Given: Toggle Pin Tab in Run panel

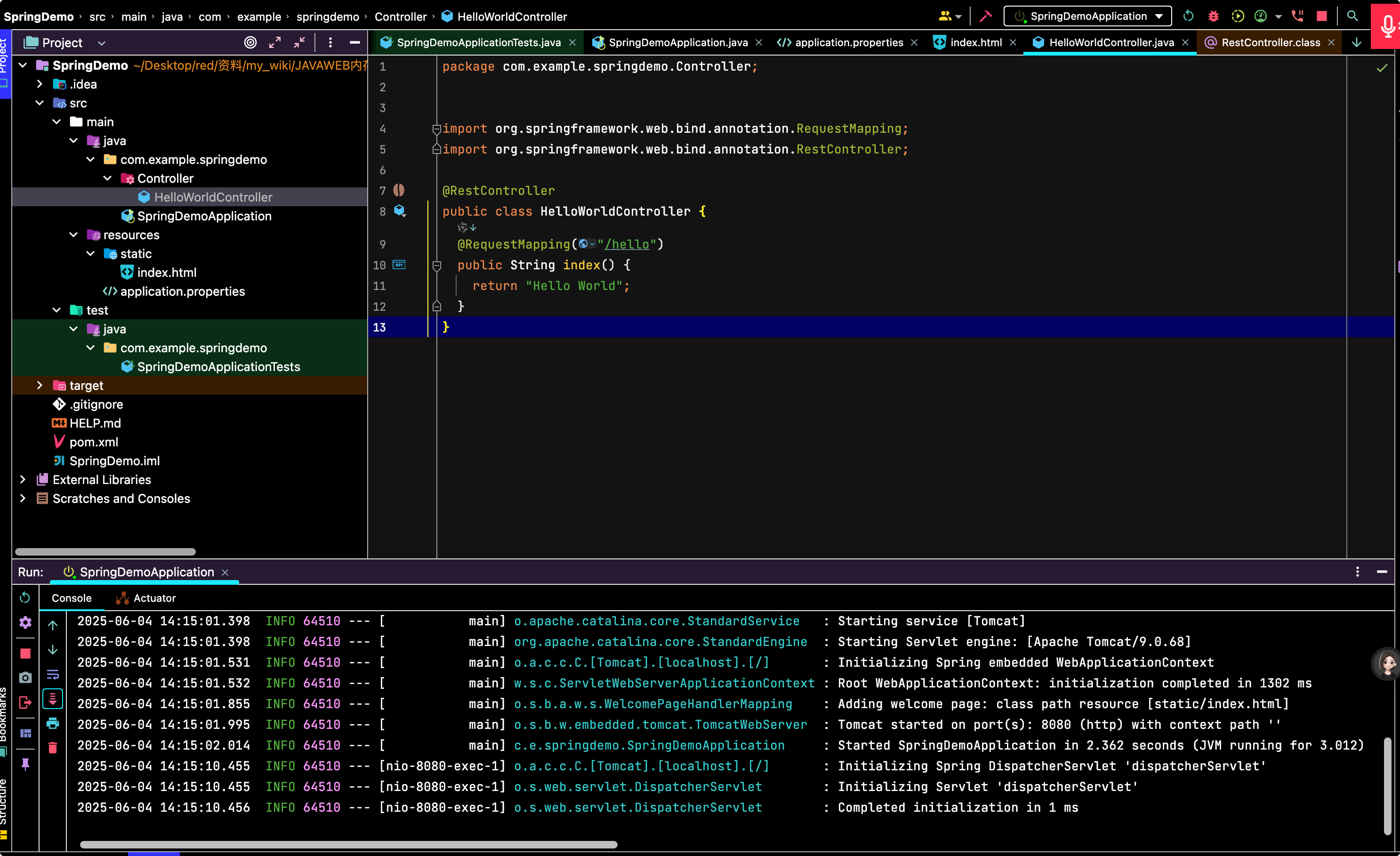Looking at the screenshot, I should click(x=25, y=765).
